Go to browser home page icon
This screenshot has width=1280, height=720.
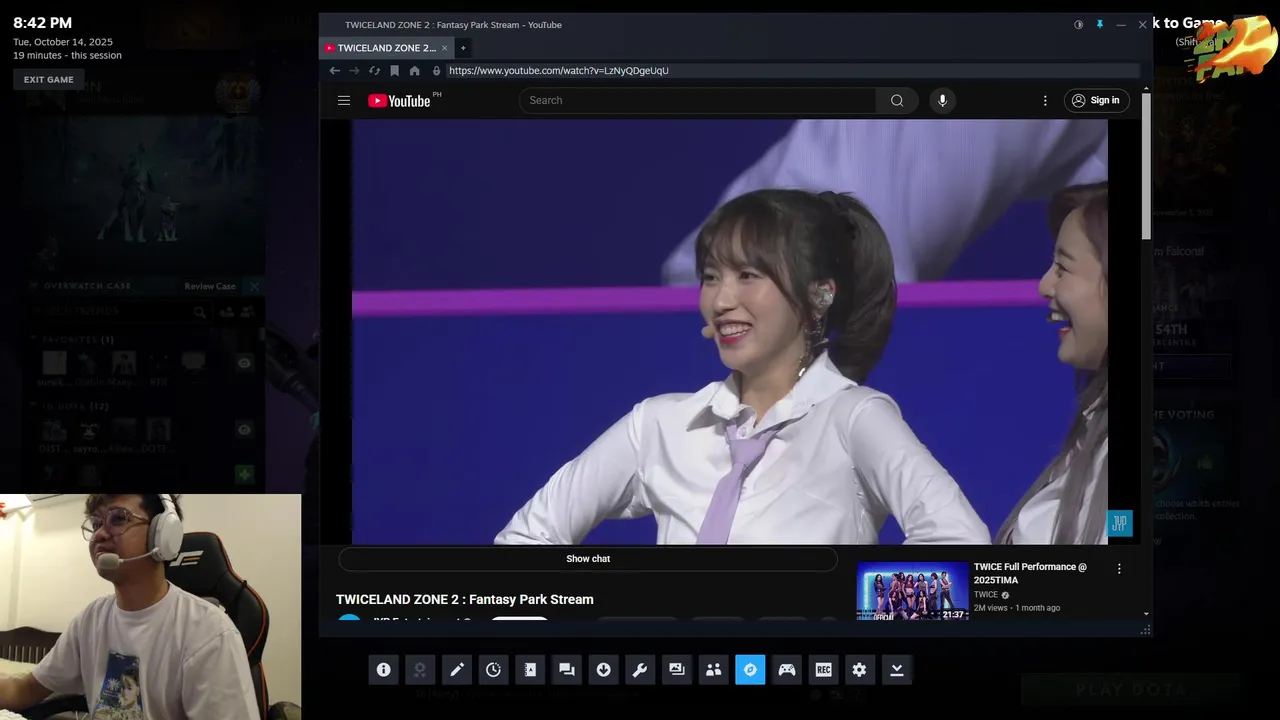(x=414, y=71)
